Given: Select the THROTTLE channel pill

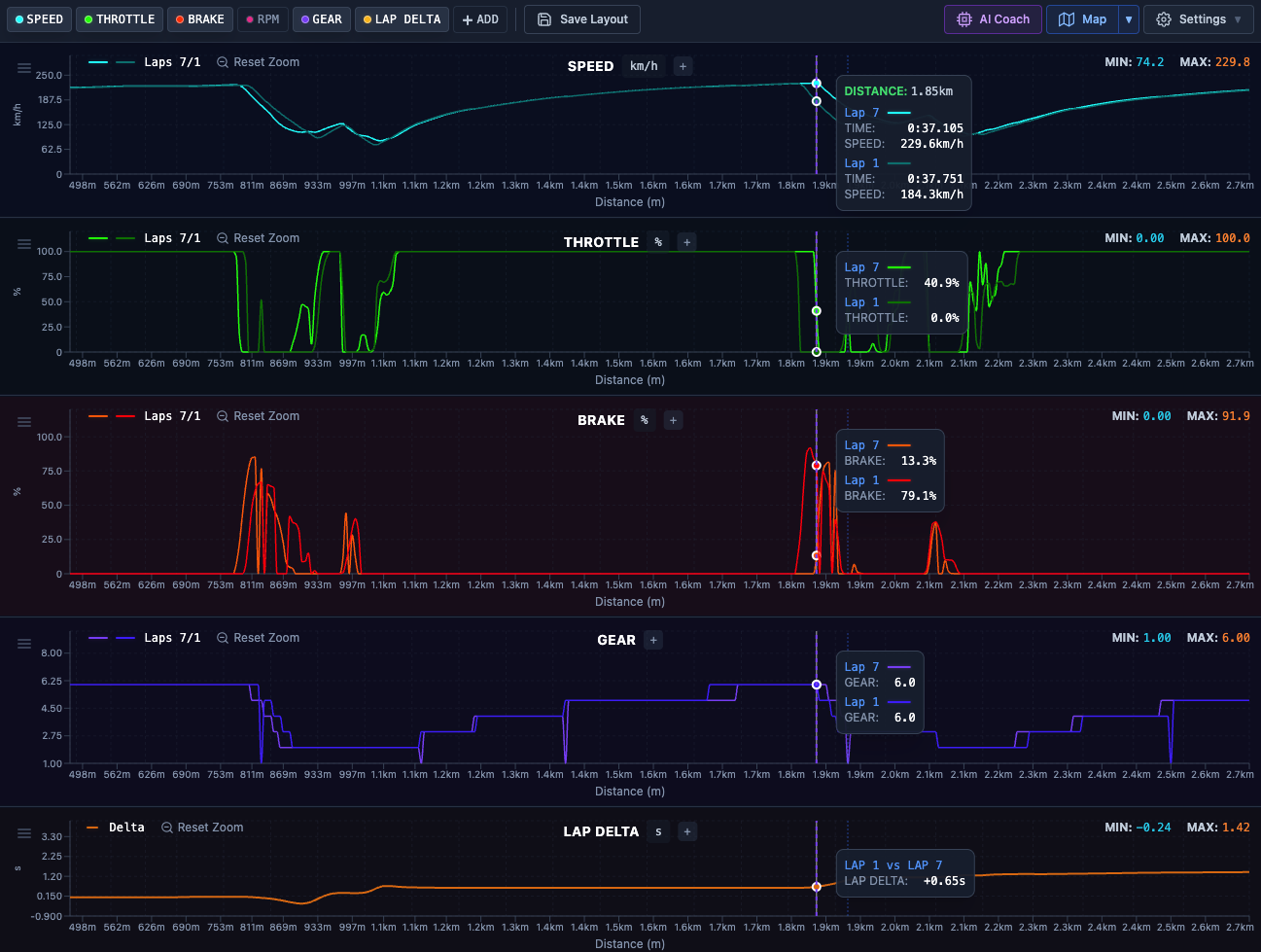Looking at the screenshot, I should click(119, 18).
